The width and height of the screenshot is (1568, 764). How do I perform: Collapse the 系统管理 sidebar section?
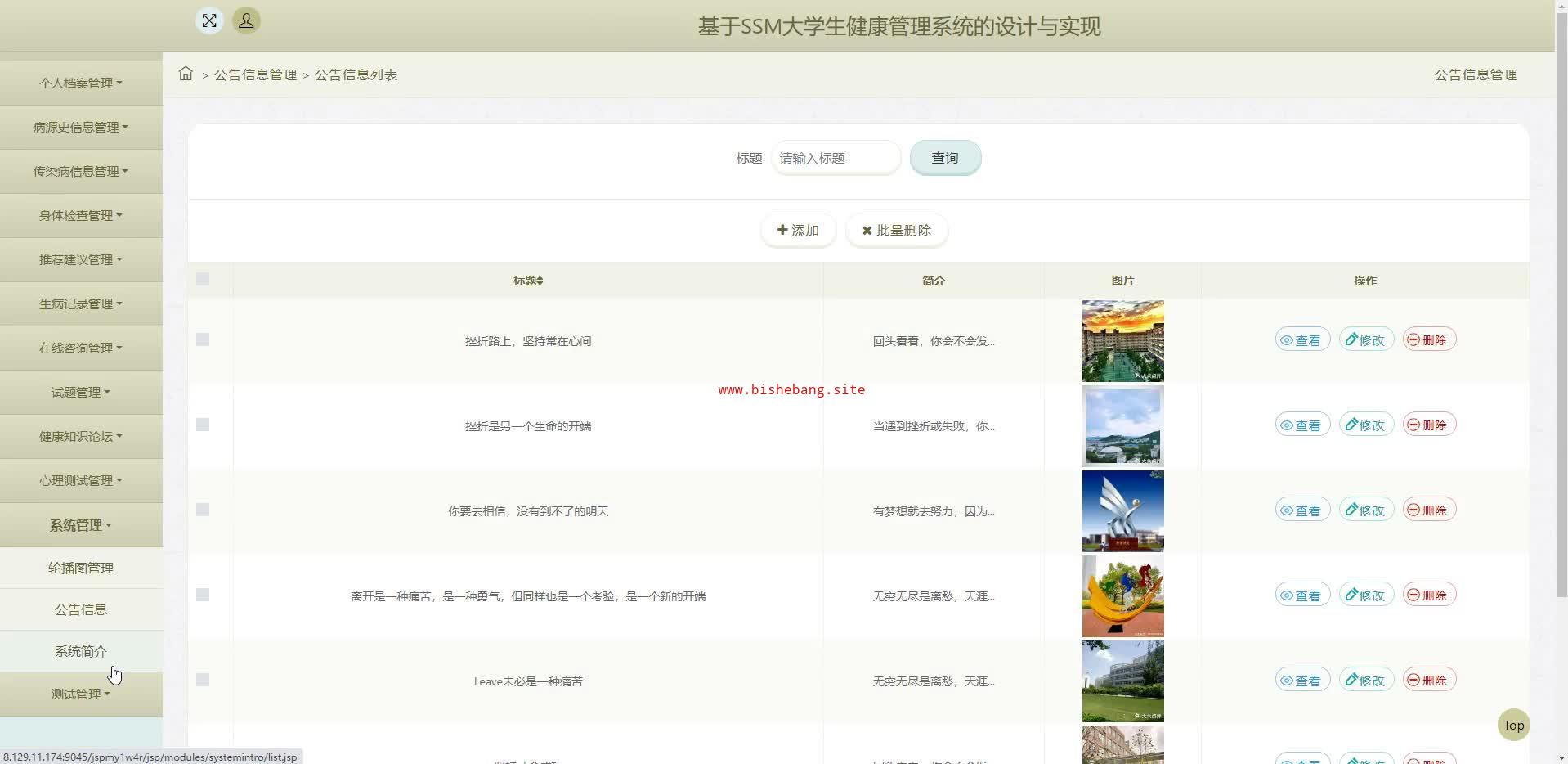[x=80, y=525]
